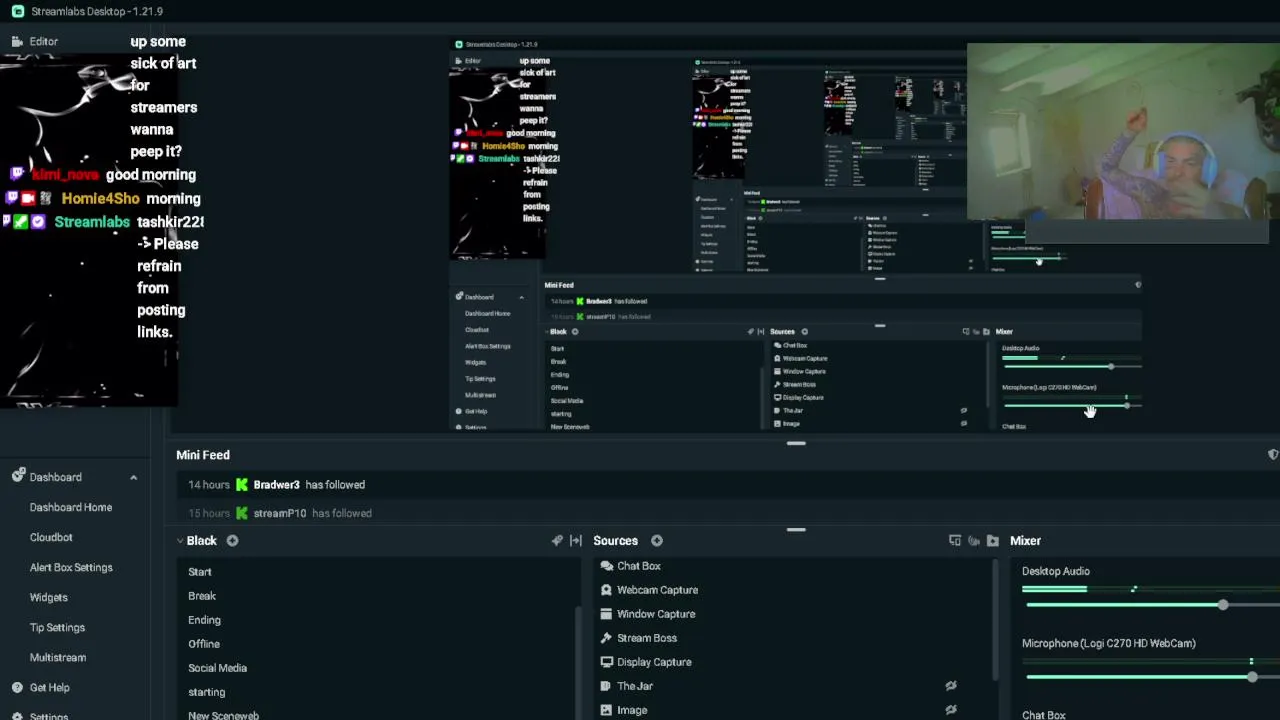Click the chat box overlay in the preview
The image size is (1280, 720).
(100, 186)
